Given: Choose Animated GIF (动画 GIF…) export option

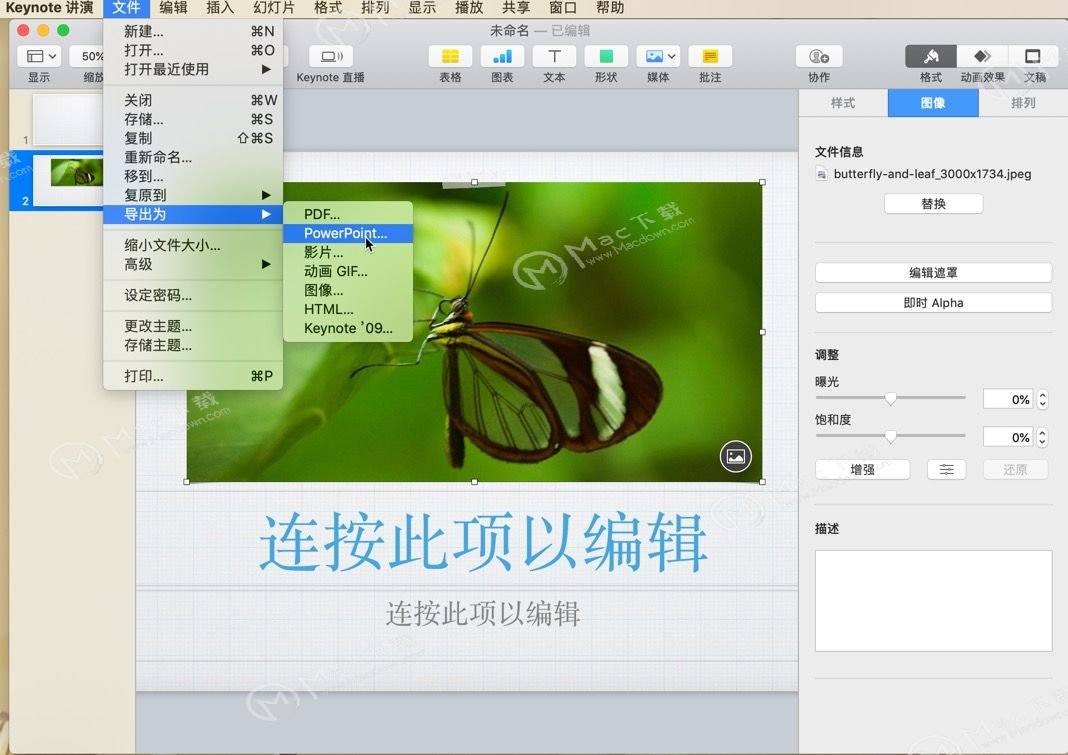Looking at the screenshot, I should pos(347,271).
